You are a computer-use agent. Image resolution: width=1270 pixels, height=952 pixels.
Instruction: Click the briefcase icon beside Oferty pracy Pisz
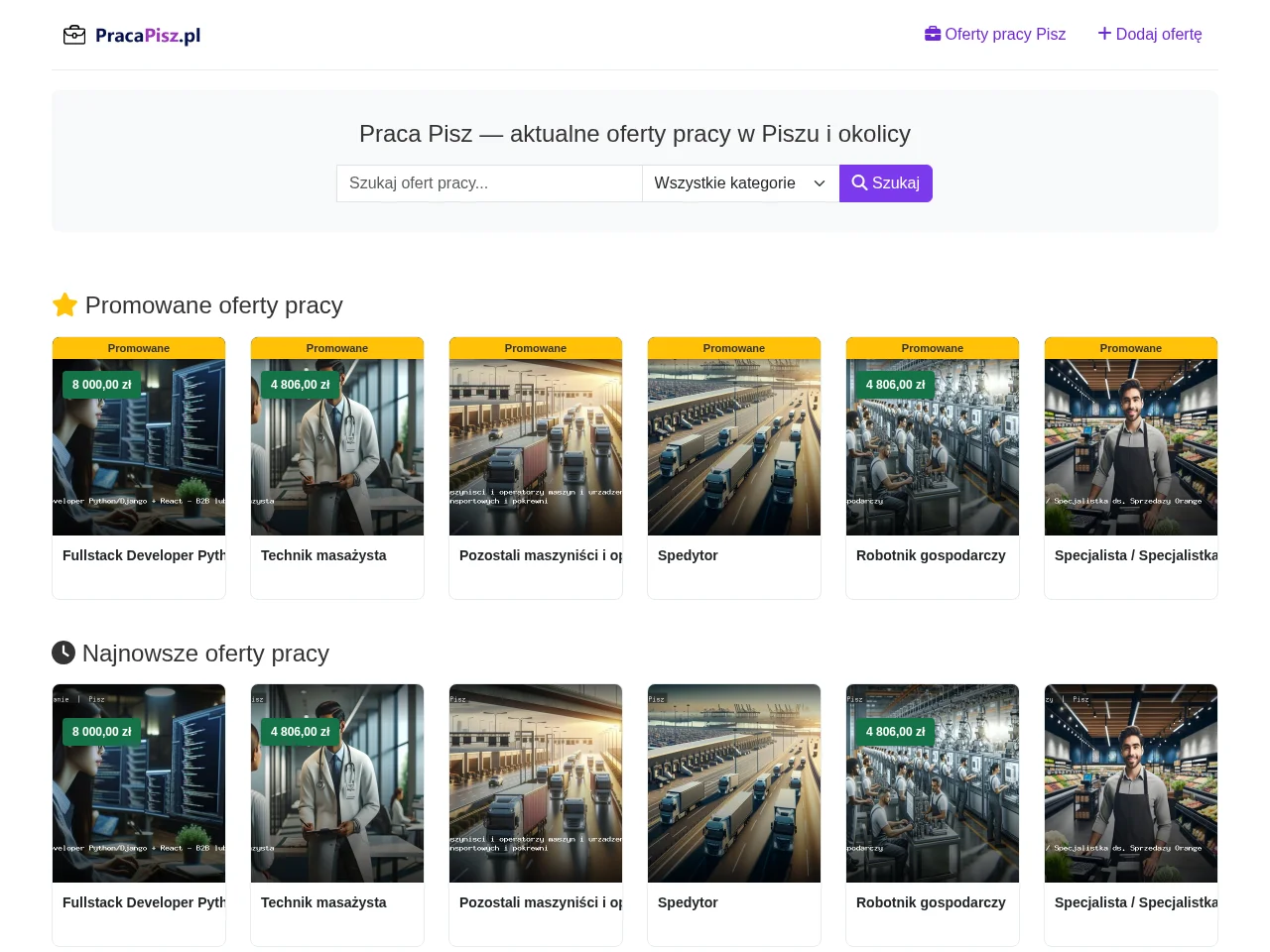(933, 34)
